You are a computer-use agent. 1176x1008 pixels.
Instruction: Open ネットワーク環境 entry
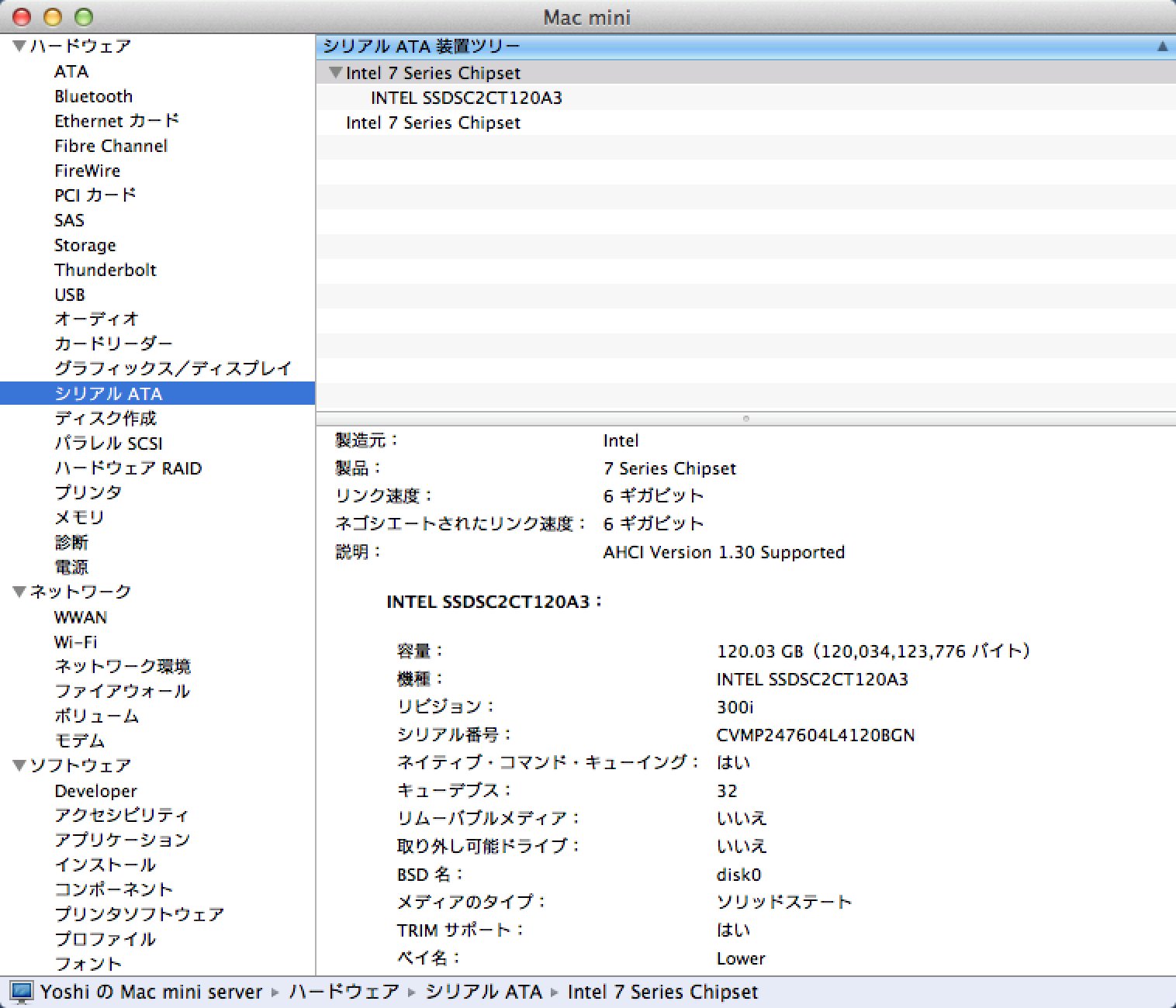(123, 666)
